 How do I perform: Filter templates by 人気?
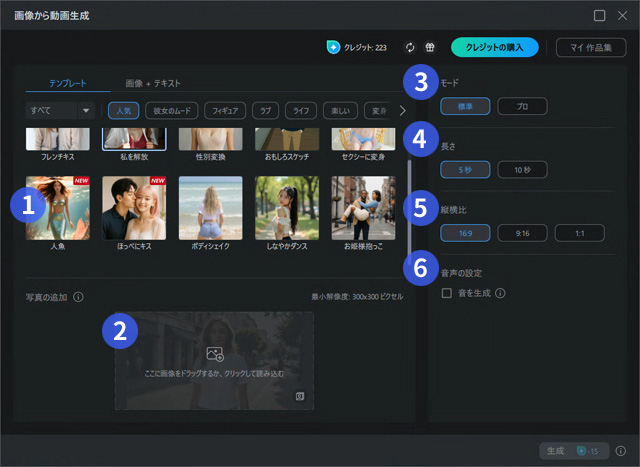[x=124, y=111]
